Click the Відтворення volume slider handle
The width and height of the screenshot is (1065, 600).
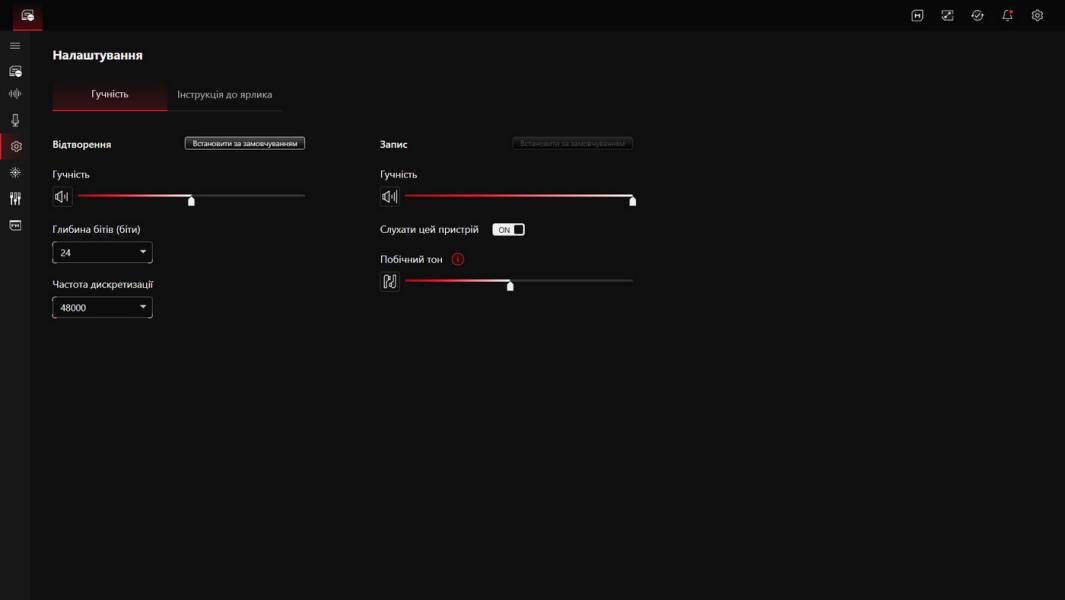pos(192,200)
